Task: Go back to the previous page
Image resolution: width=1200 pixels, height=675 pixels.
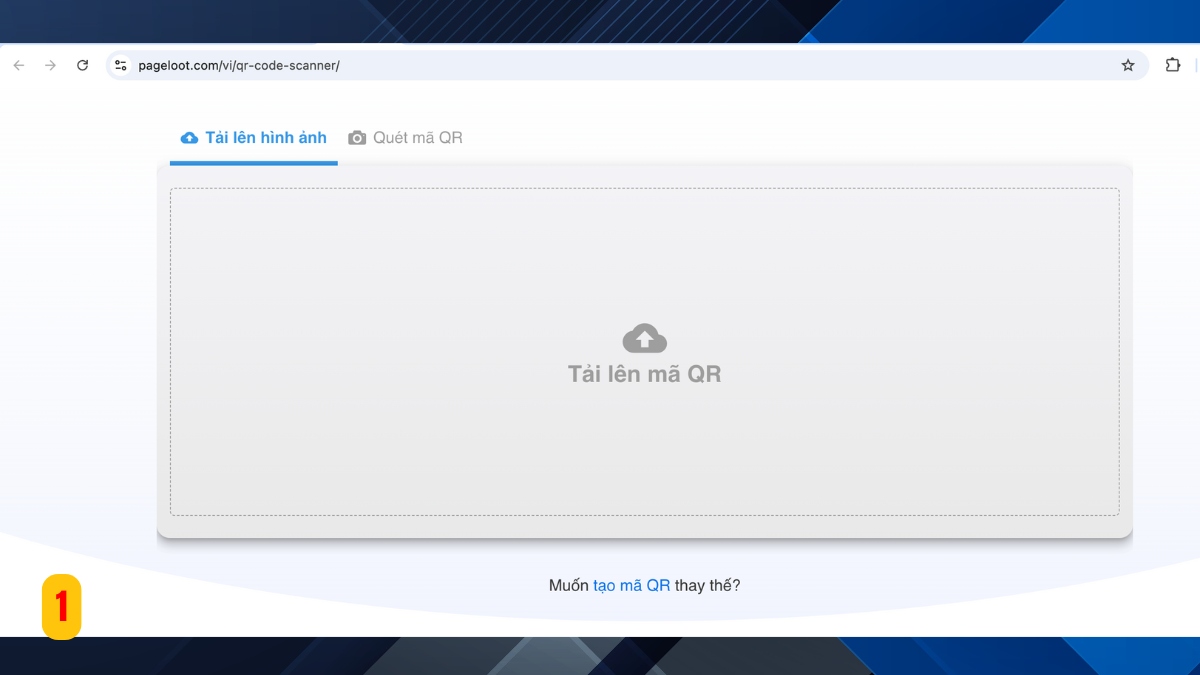Action: pos(19,66)
